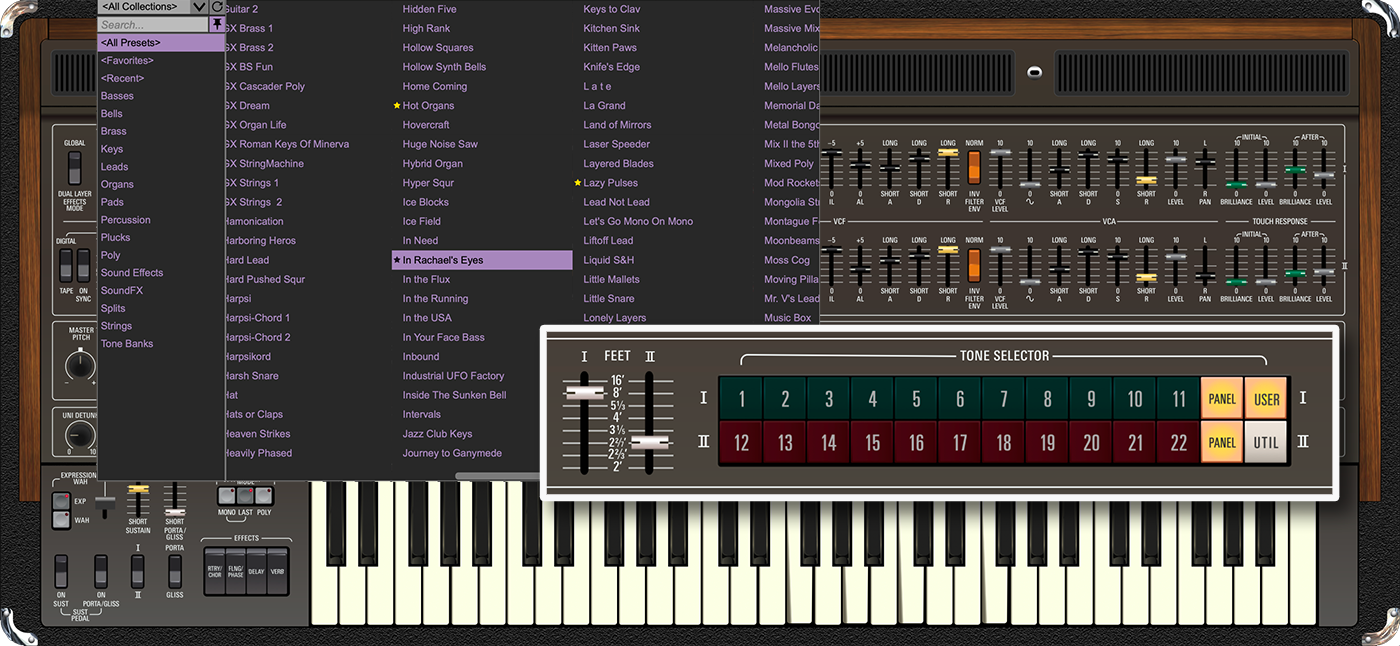
Task: Flip the ON SYNC switch
Action: (x=83, y=264)
